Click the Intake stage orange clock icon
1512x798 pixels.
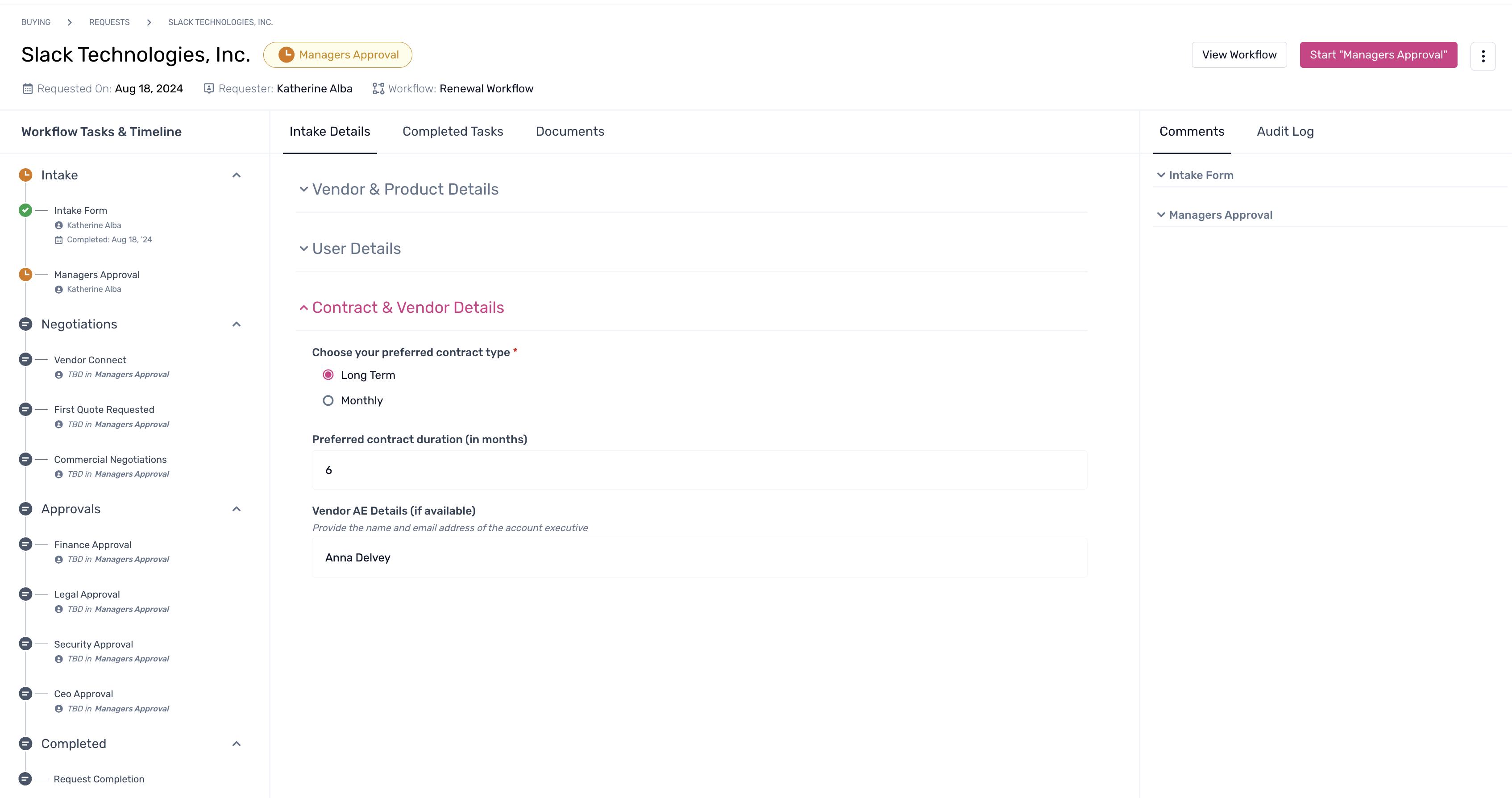(25, 175)
